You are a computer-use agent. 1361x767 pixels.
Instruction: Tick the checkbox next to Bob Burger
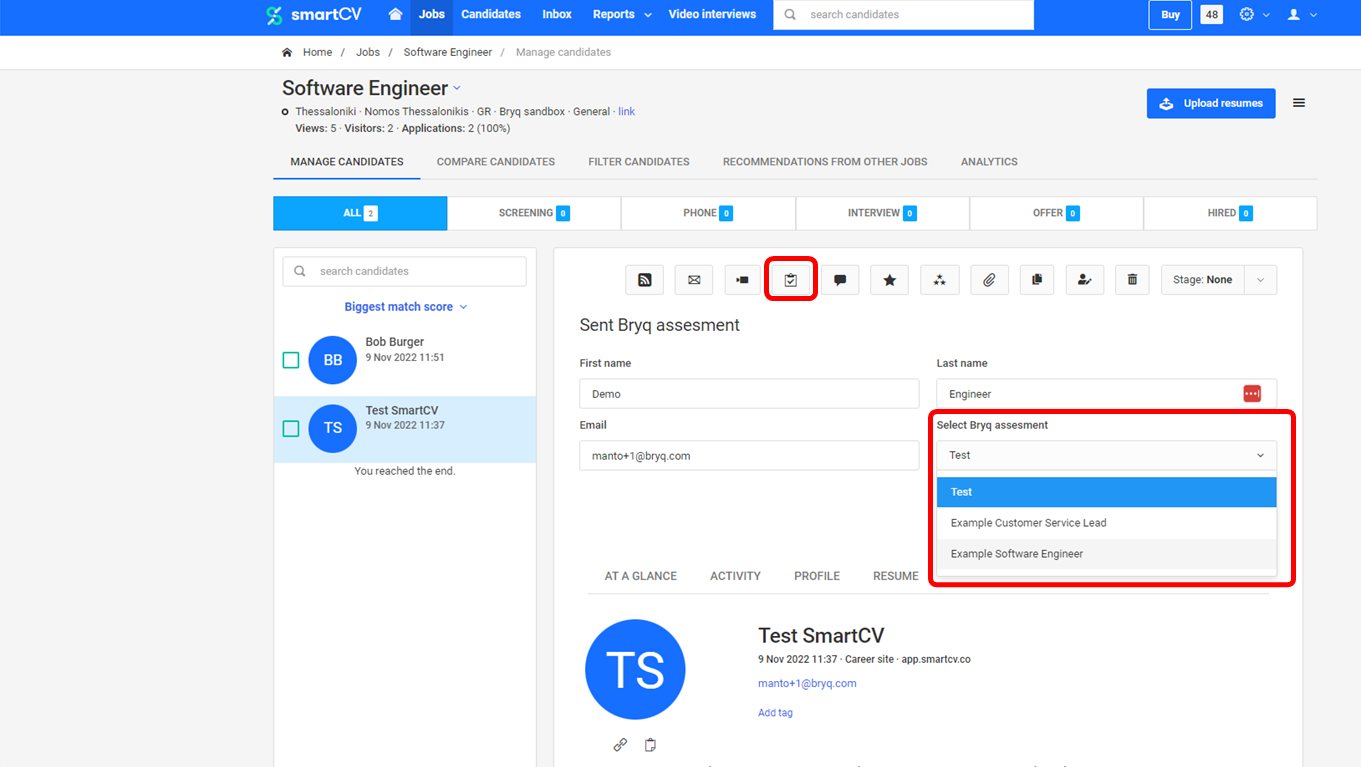pyautogui.click(x=291, y=360)
